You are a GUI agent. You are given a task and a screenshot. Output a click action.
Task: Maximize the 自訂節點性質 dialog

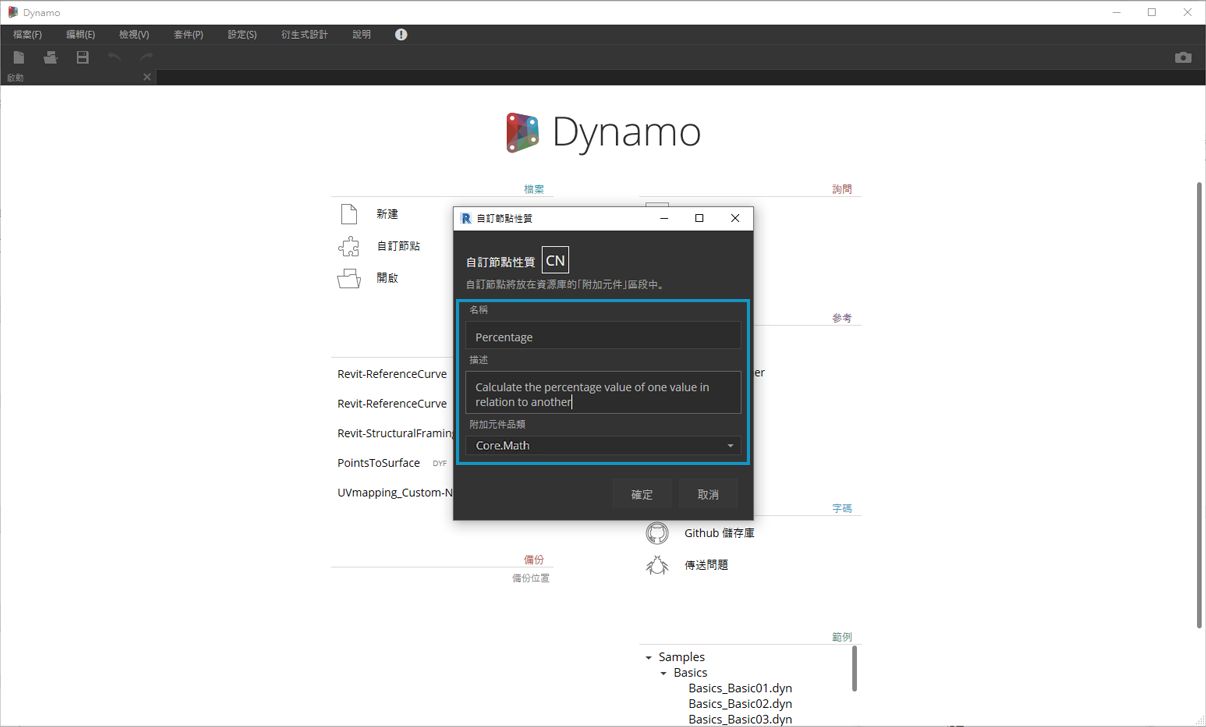click(699, 218)
